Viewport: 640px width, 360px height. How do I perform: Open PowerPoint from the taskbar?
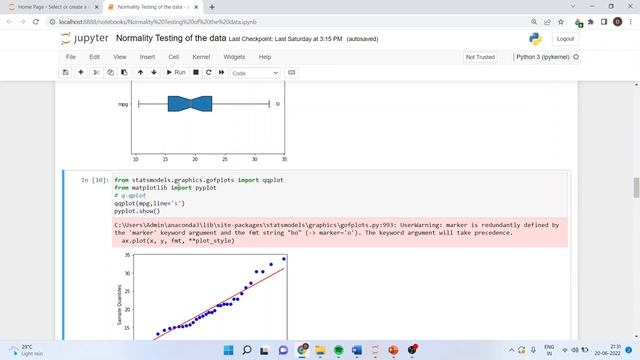(393, 350)
